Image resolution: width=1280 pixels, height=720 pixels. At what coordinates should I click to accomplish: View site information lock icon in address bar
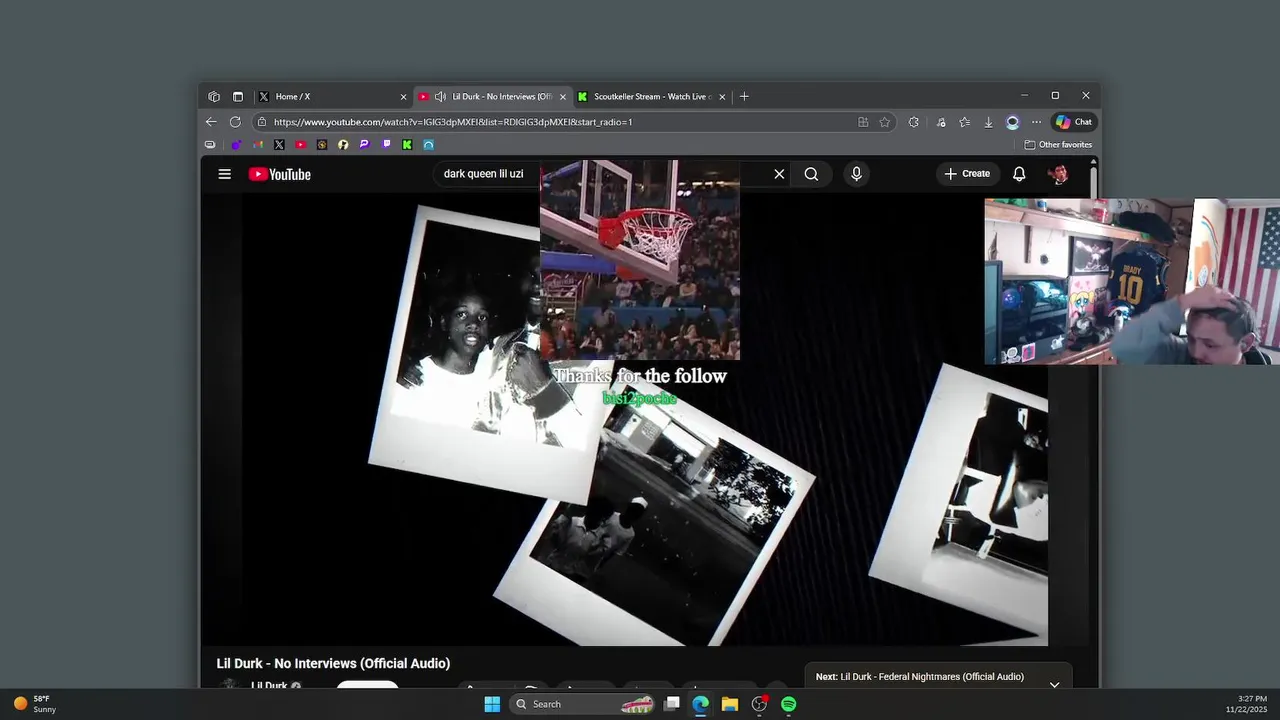261,122
